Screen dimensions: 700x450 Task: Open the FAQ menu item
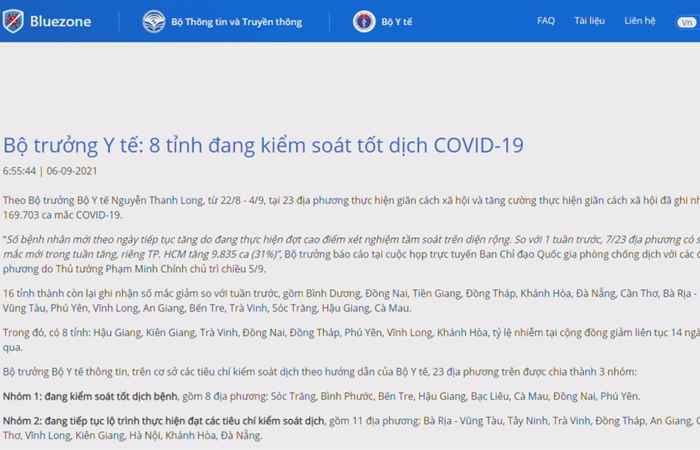pyautogui.click(x=546, y=21)
